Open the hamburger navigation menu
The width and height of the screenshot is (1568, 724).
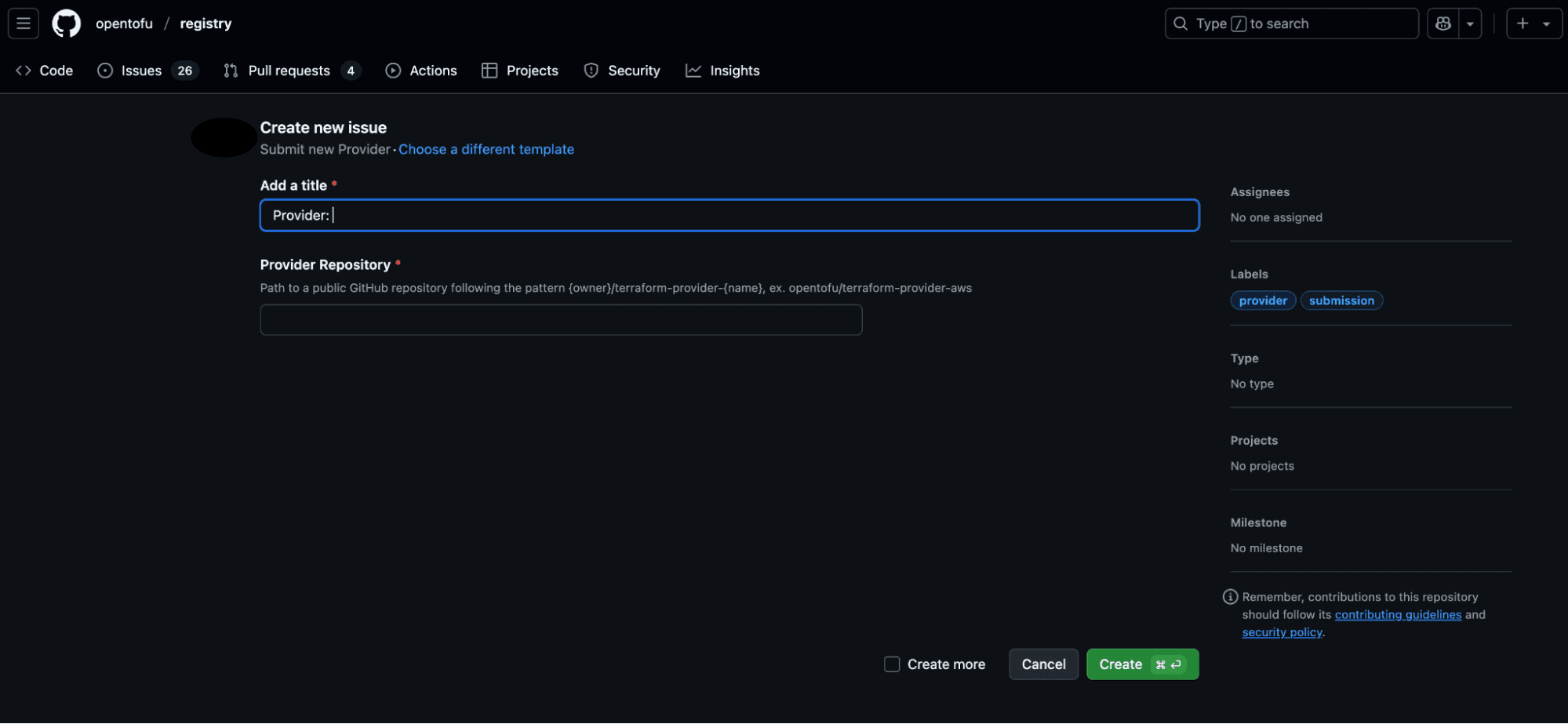pyautogui.click(x=24, y=24)
